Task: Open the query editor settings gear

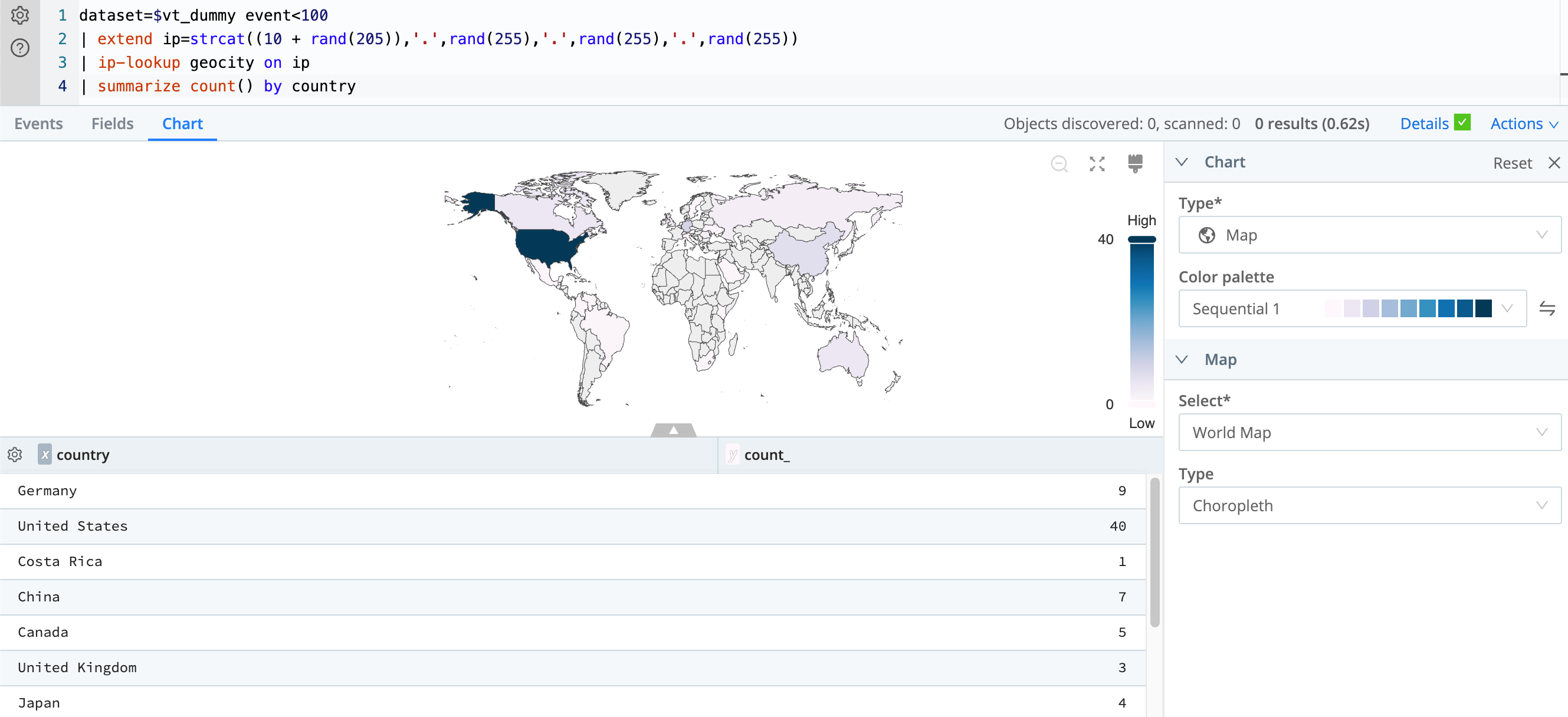Action: (x=19, y=16)
